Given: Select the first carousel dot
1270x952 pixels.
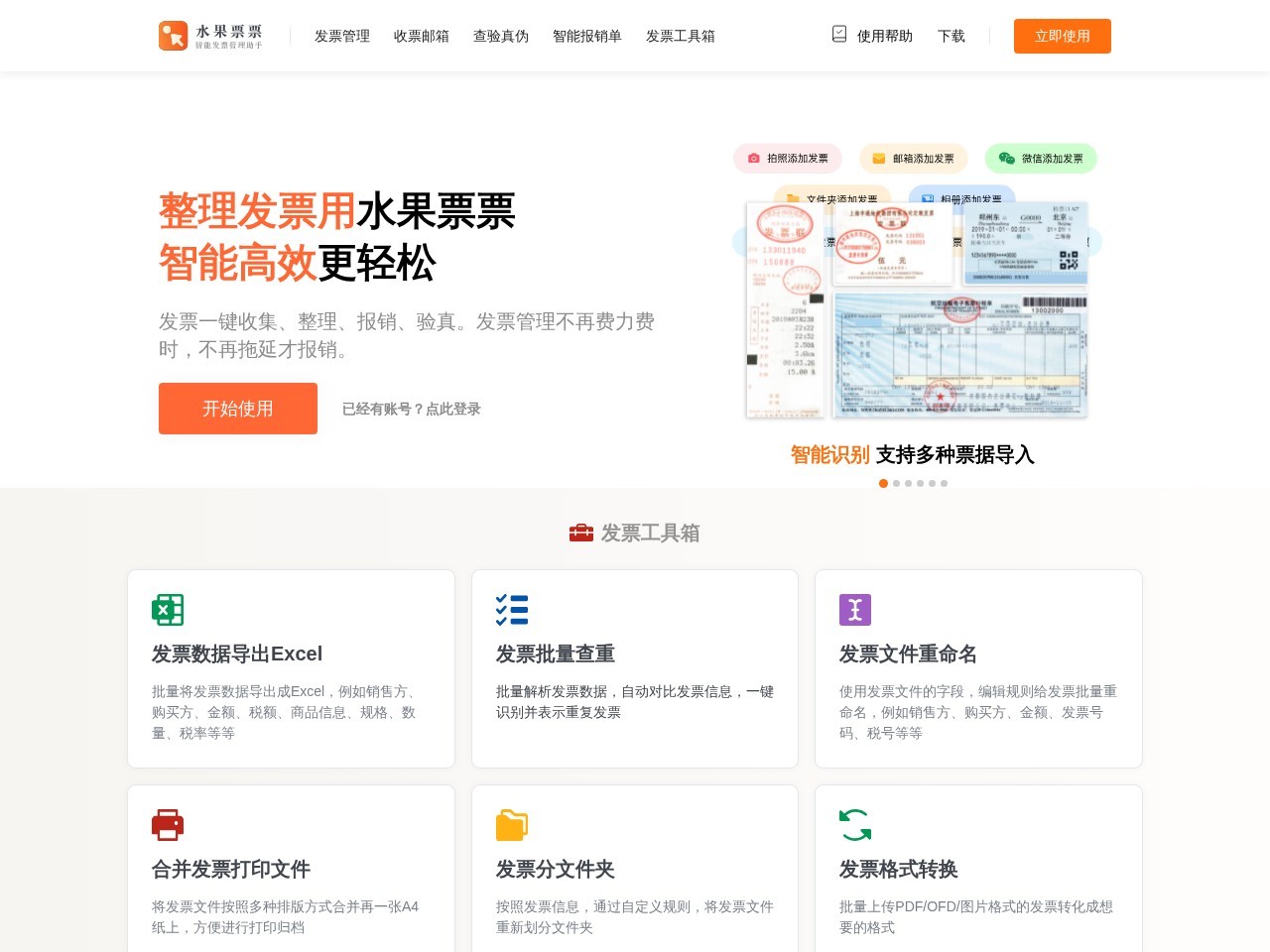Looking at the screenshot, I should click(x=884, y=484).
